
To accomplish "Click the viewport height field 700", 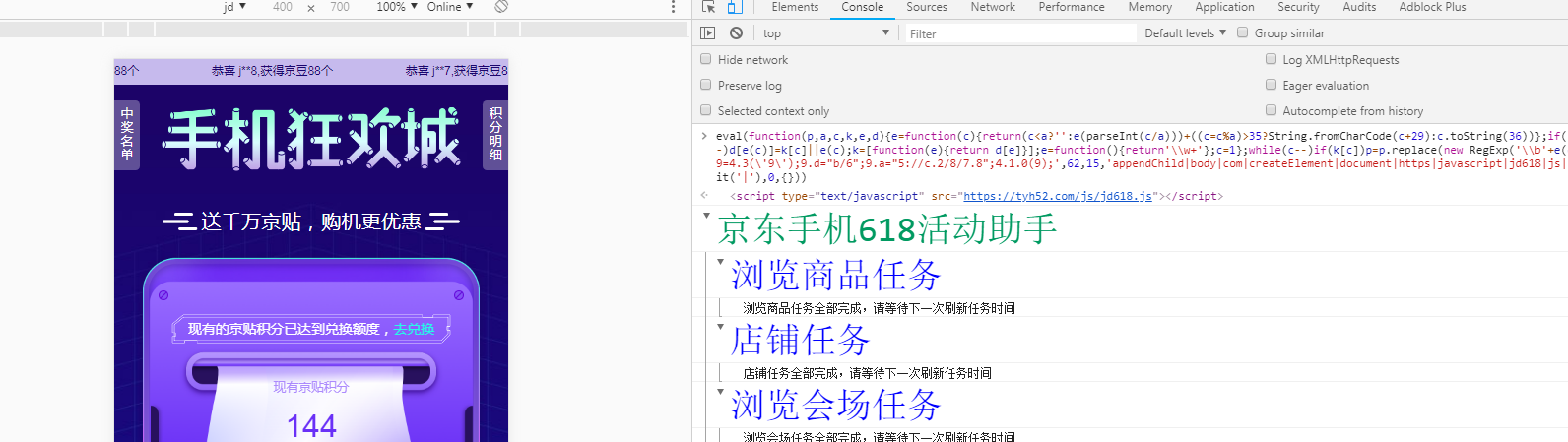I will coord(340,7).
